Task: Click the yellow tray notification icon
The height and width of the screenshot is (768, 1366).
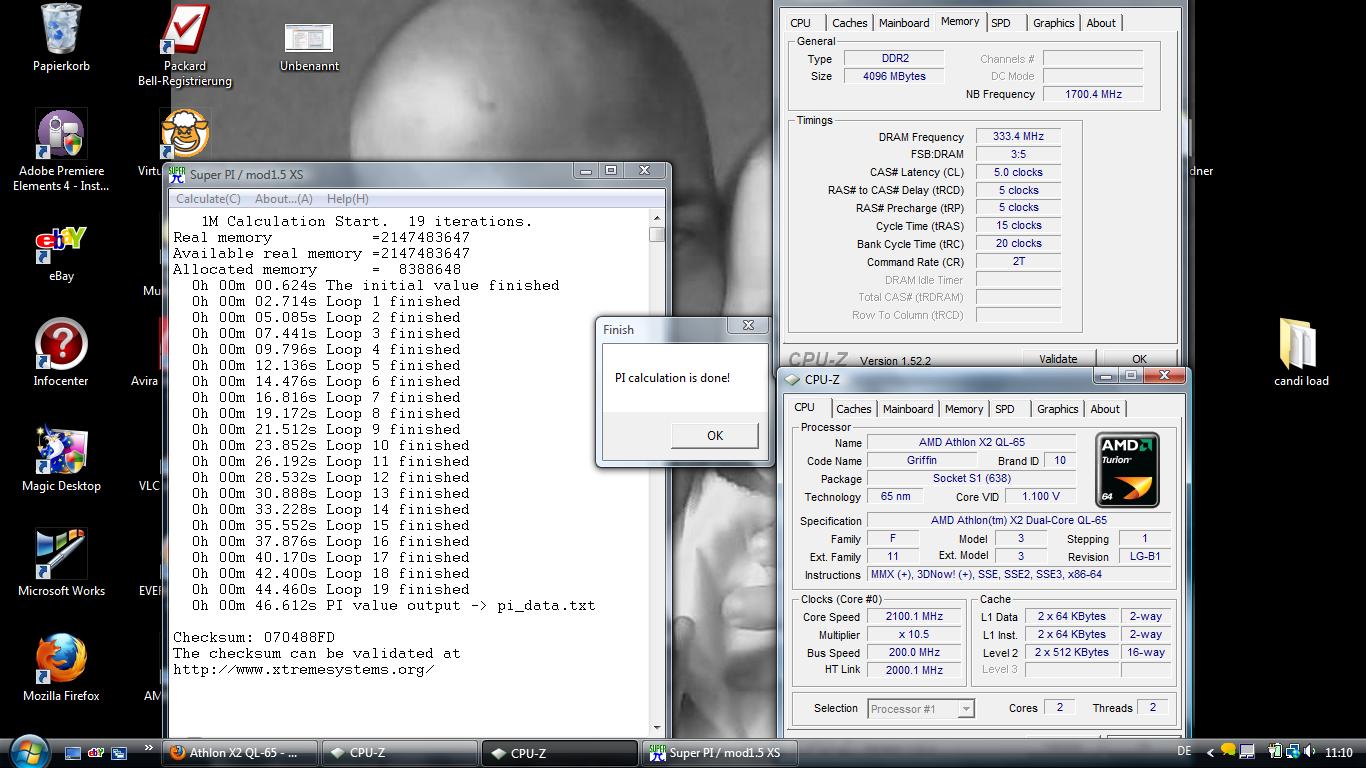Action: [1228, 752]
